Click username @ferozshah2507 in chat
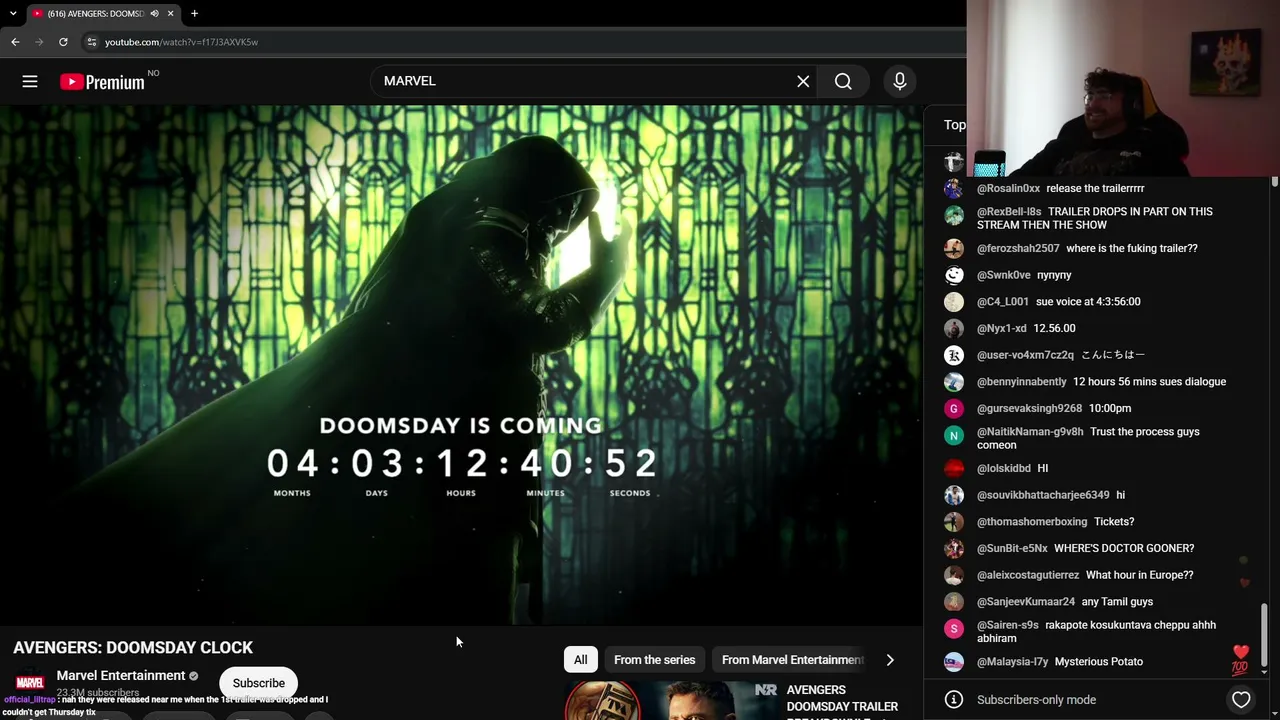 tap(1018, 248)
